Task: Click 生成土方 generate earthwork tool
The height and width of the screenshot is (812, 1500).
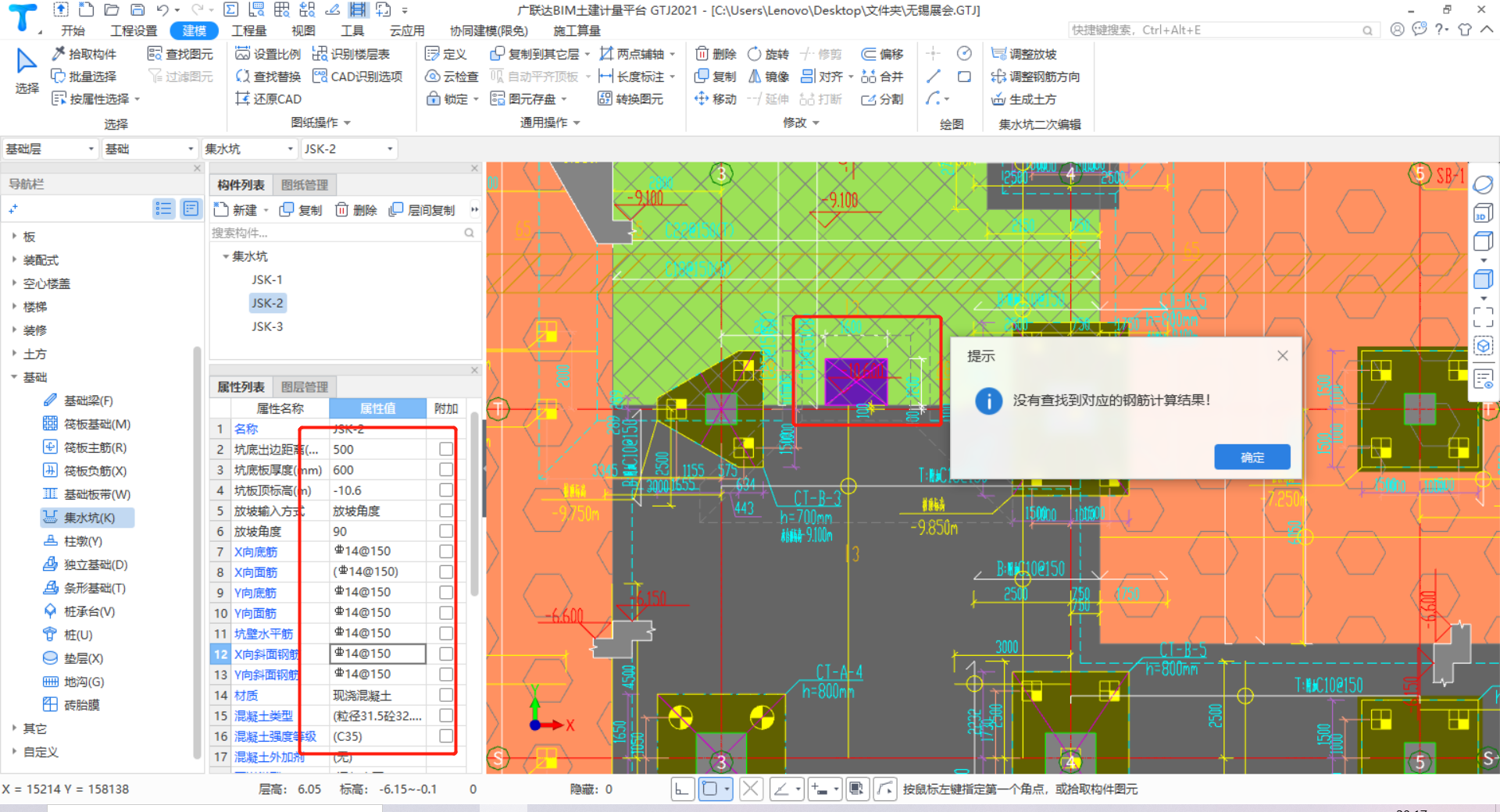Action: coord(1023,99)
